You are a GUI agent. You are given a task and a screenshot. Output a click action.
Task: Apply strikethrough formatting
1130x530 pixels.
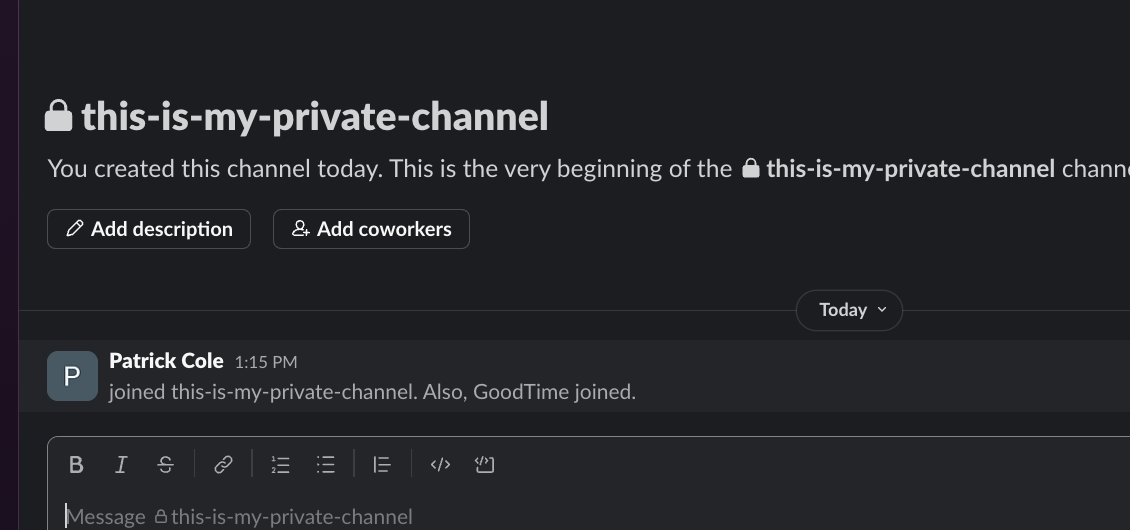click(166, 464)
